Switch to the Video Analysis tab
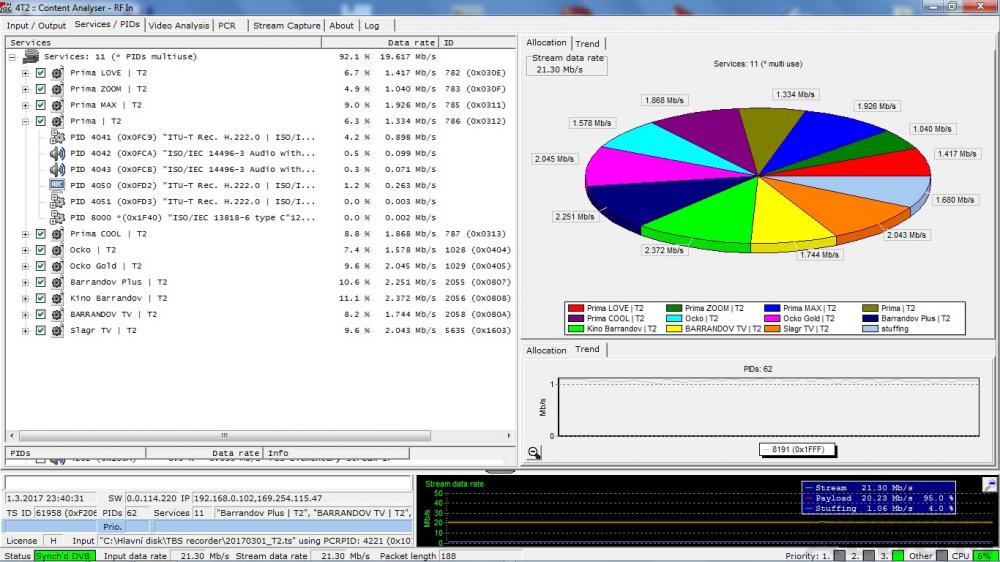The height and width of the screenshot is (562, 1000). click(179, 26)
